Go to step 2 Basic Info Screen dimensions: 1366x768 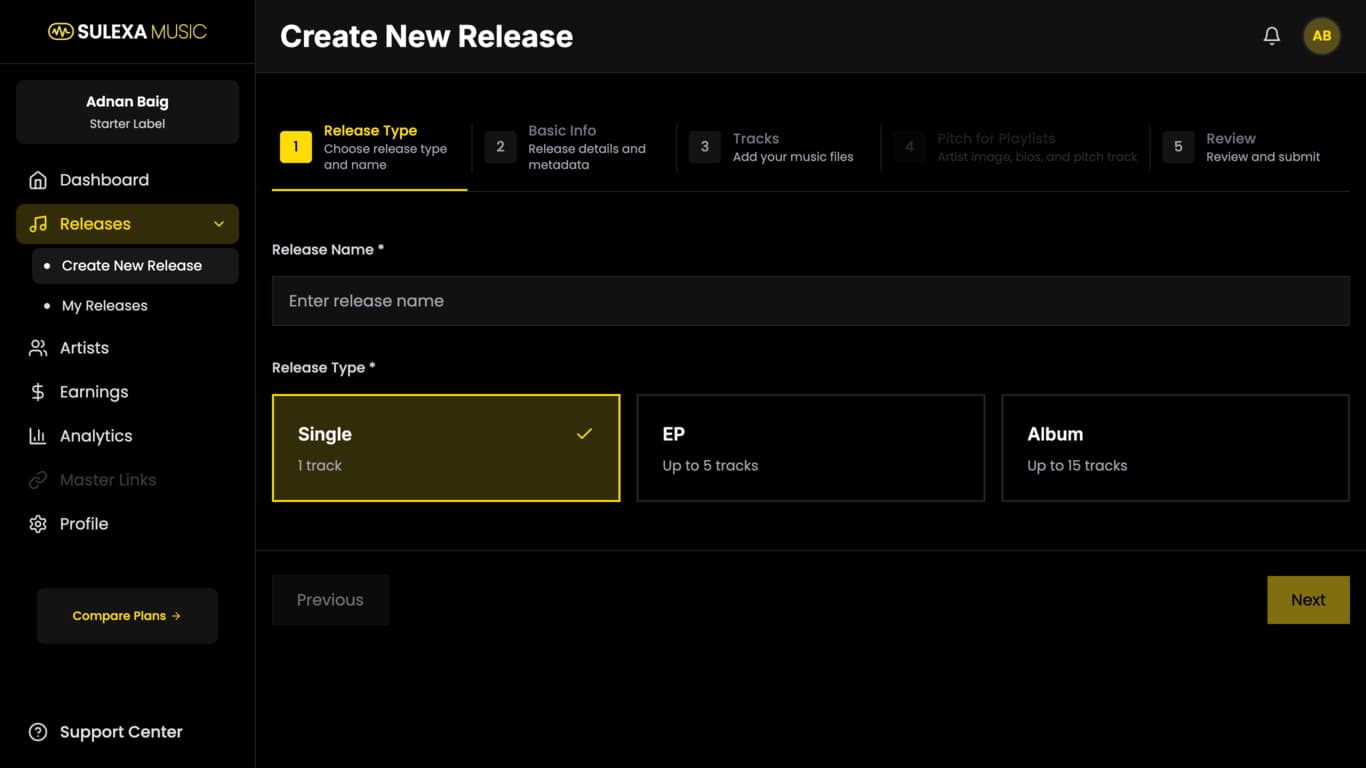click(x=573, y=147)
